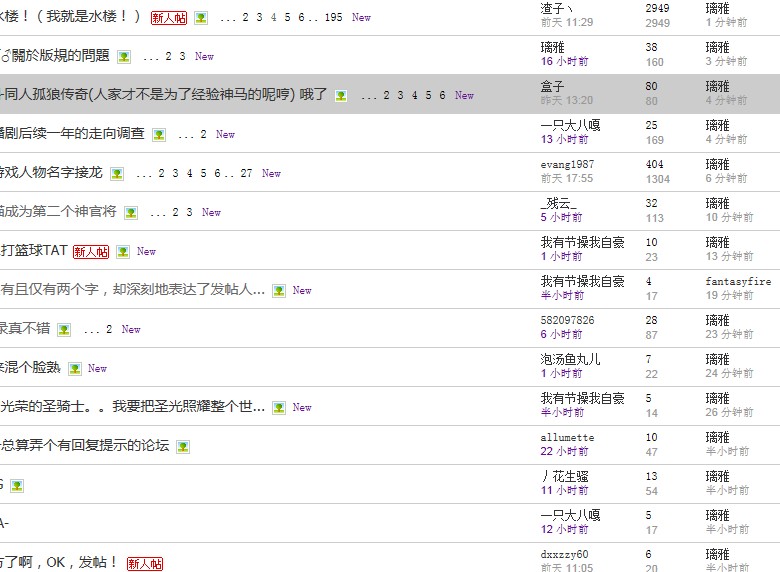Click image icon beside 戏人物名字接龙 thread
Image resolution: width=780 pixels, height=572 pixels.
tap(117, 174)
